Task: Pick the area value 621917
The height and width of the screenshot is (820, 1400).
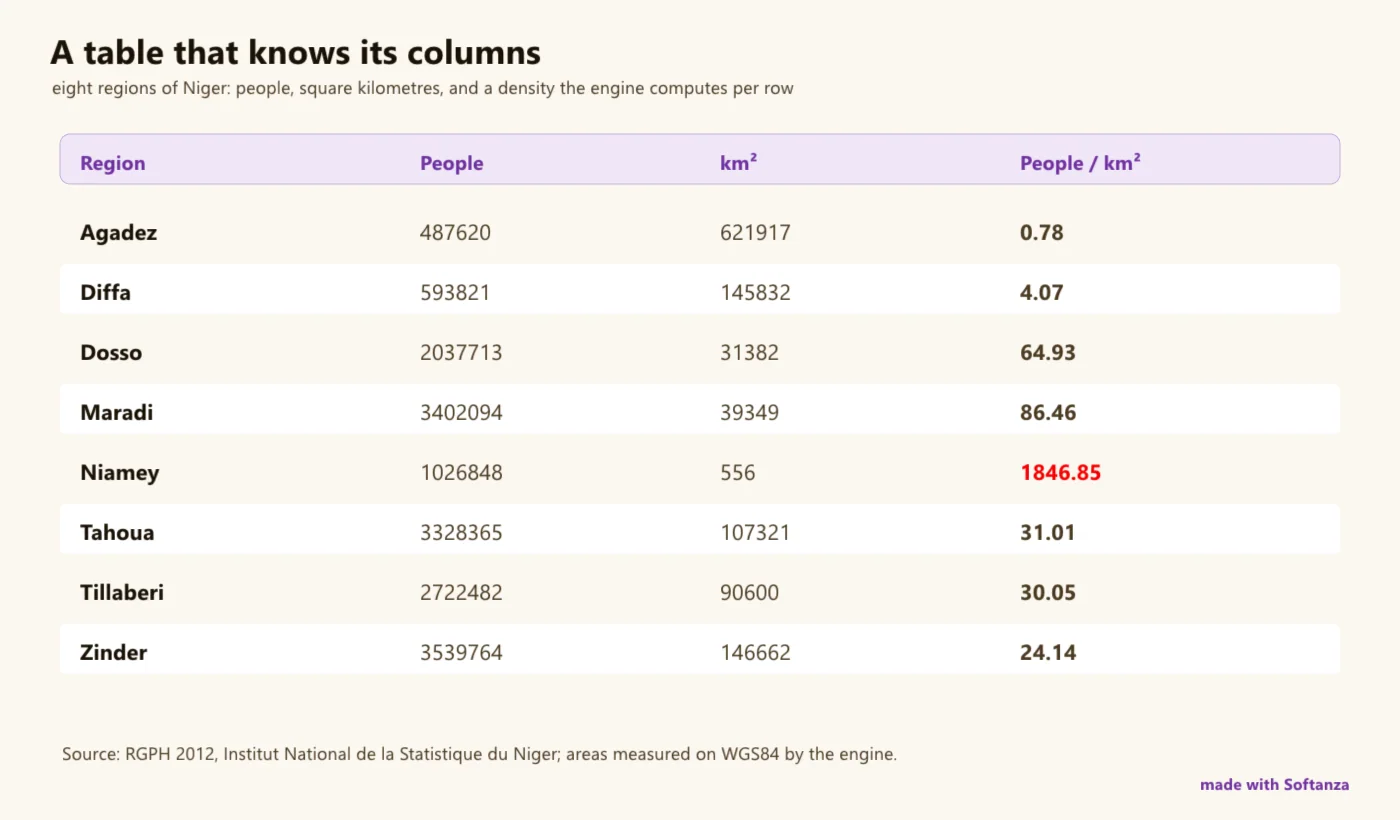Action: point(756,233)
